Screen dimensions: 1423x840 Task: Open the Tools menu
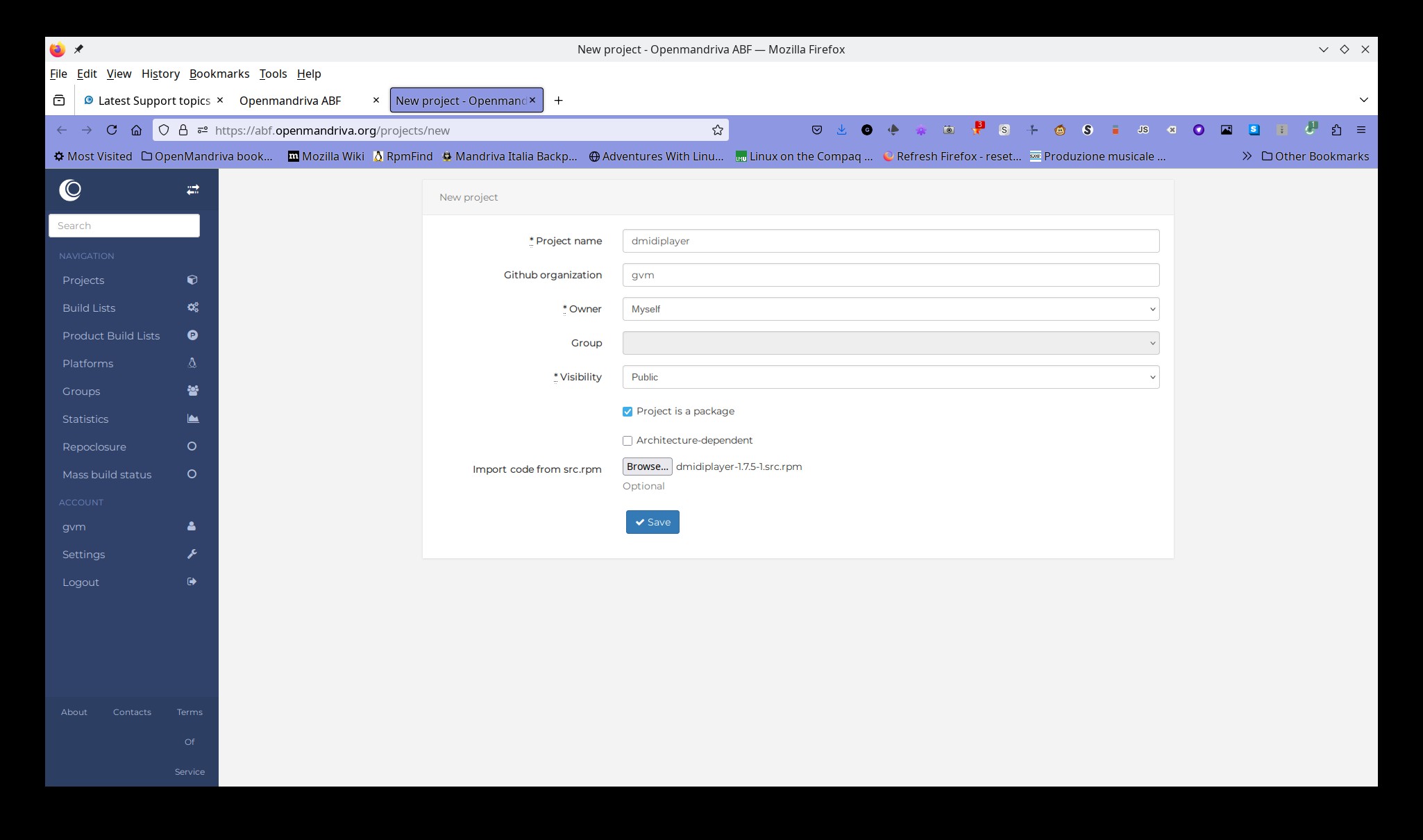tap(273, 74)
